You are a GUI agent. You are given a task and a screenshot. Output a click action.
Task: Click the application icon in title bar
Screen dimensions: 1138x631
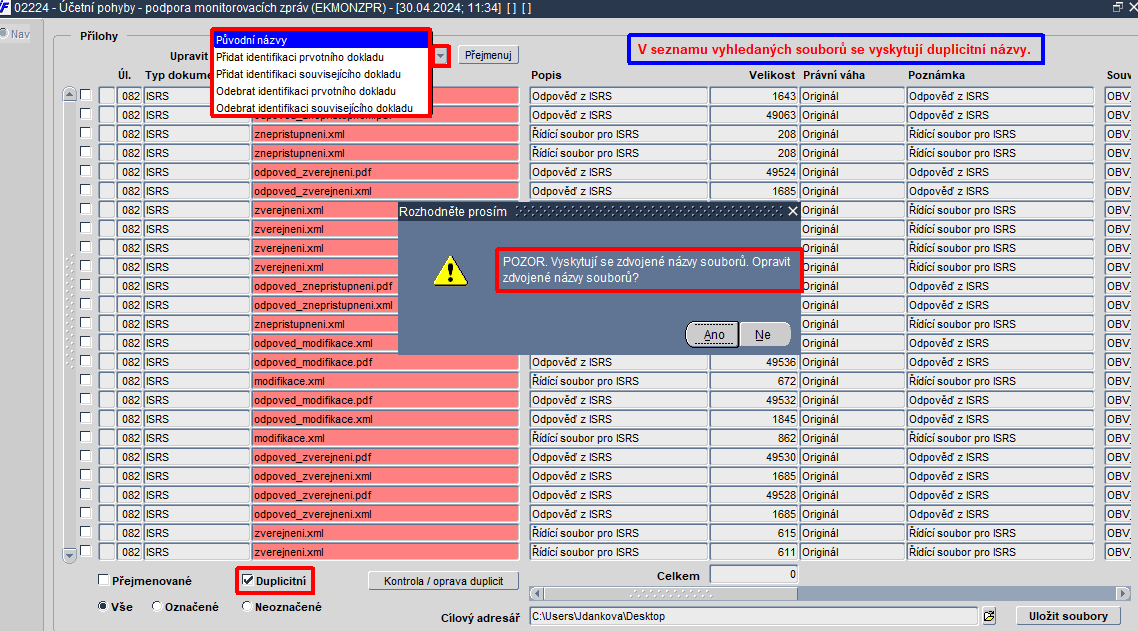[5, 8]
